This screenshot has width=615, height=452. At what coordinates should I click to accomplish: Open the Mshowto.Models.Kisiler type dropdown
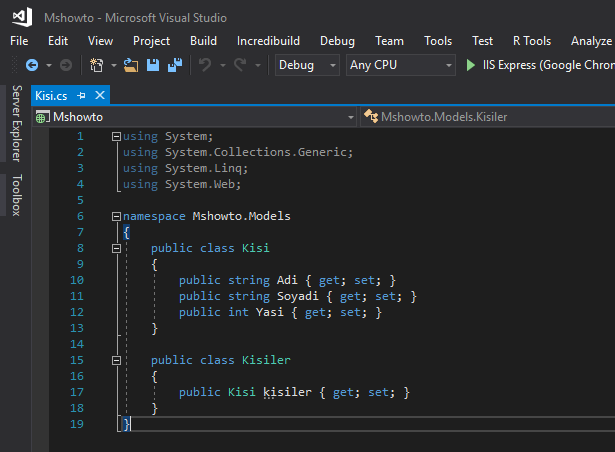pos(488,117)
